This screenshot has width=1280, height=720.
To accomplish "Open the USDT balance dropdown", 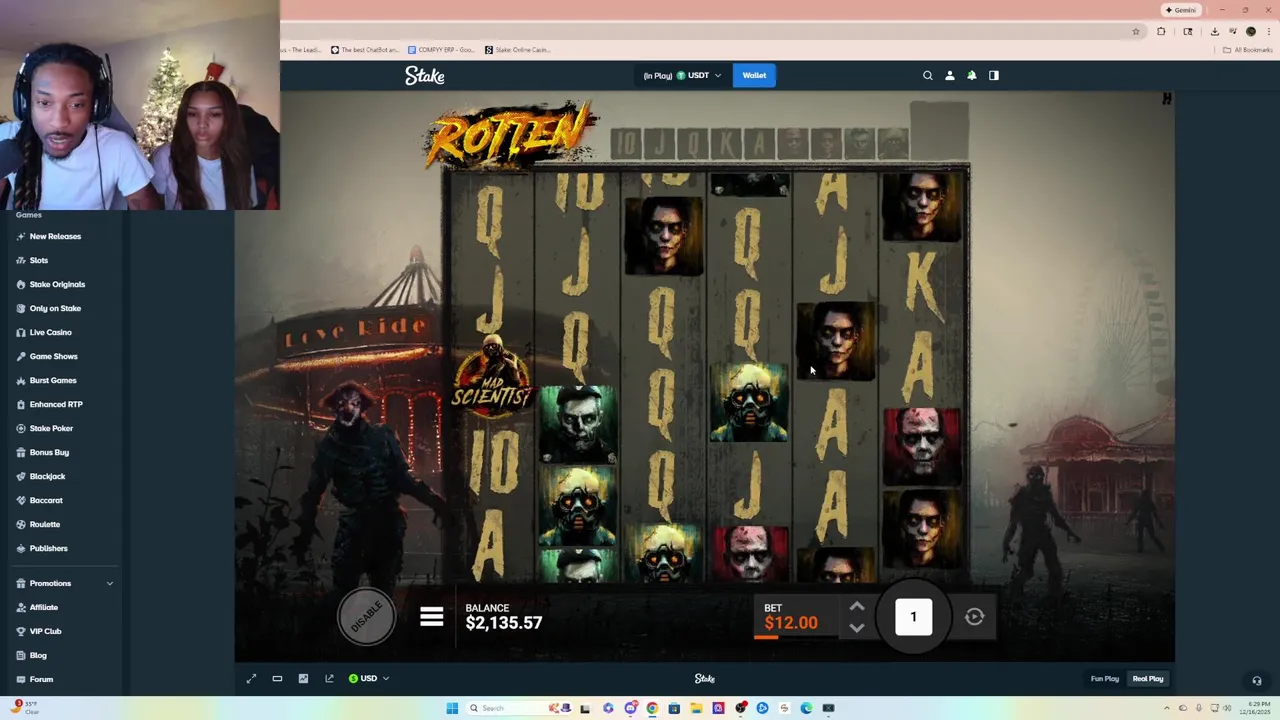I will [x=683, y=75].
